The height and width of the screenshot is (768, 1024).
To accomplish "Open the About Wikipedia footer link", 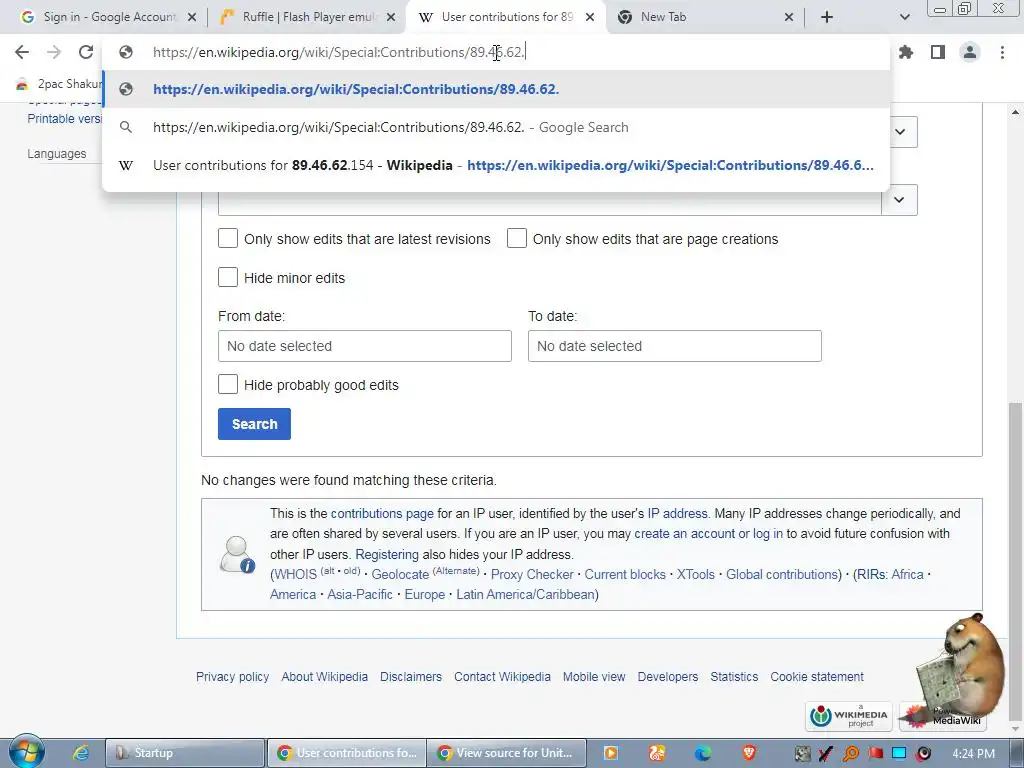I will coord(325,677).
